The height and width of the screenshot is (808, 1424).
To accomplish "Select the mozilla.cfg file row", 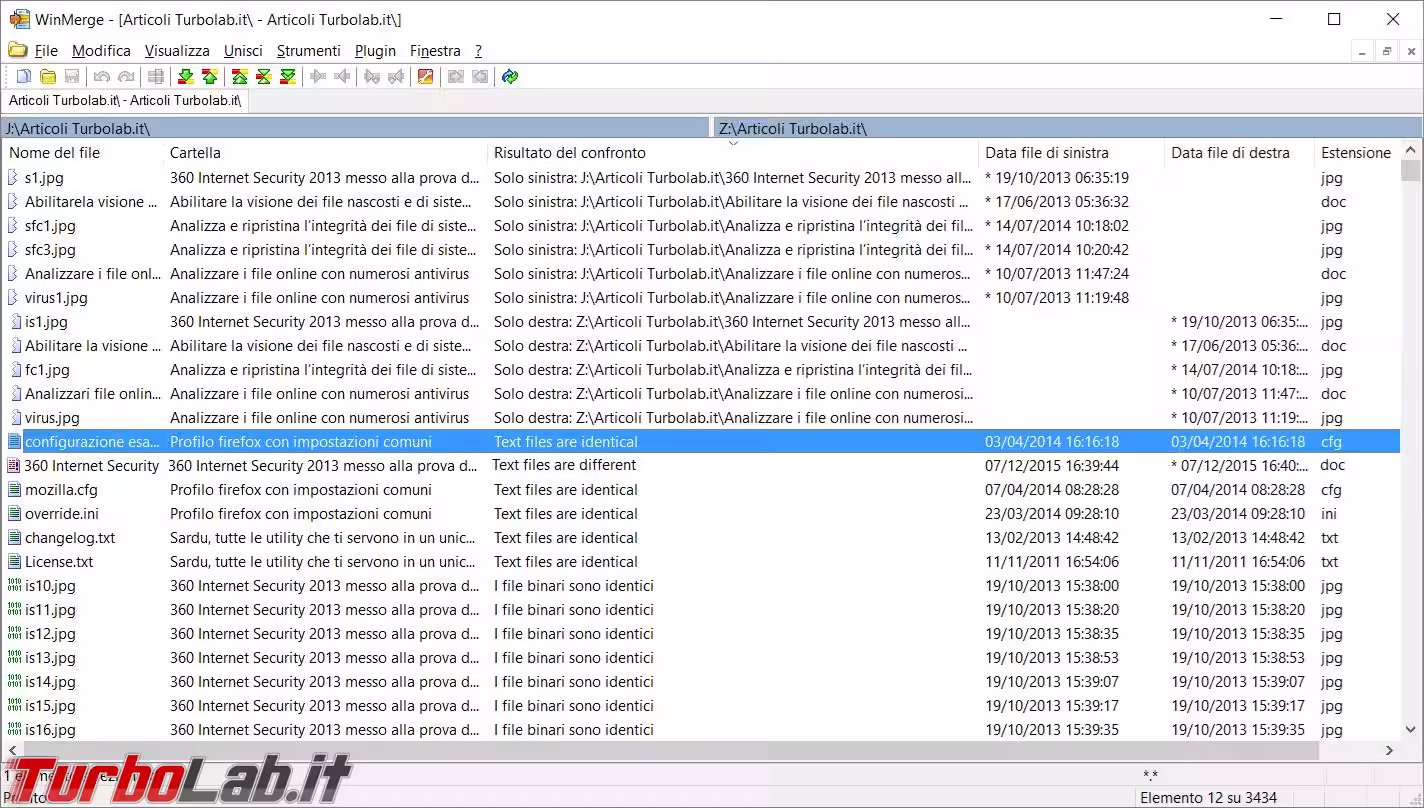I will 61,490.
